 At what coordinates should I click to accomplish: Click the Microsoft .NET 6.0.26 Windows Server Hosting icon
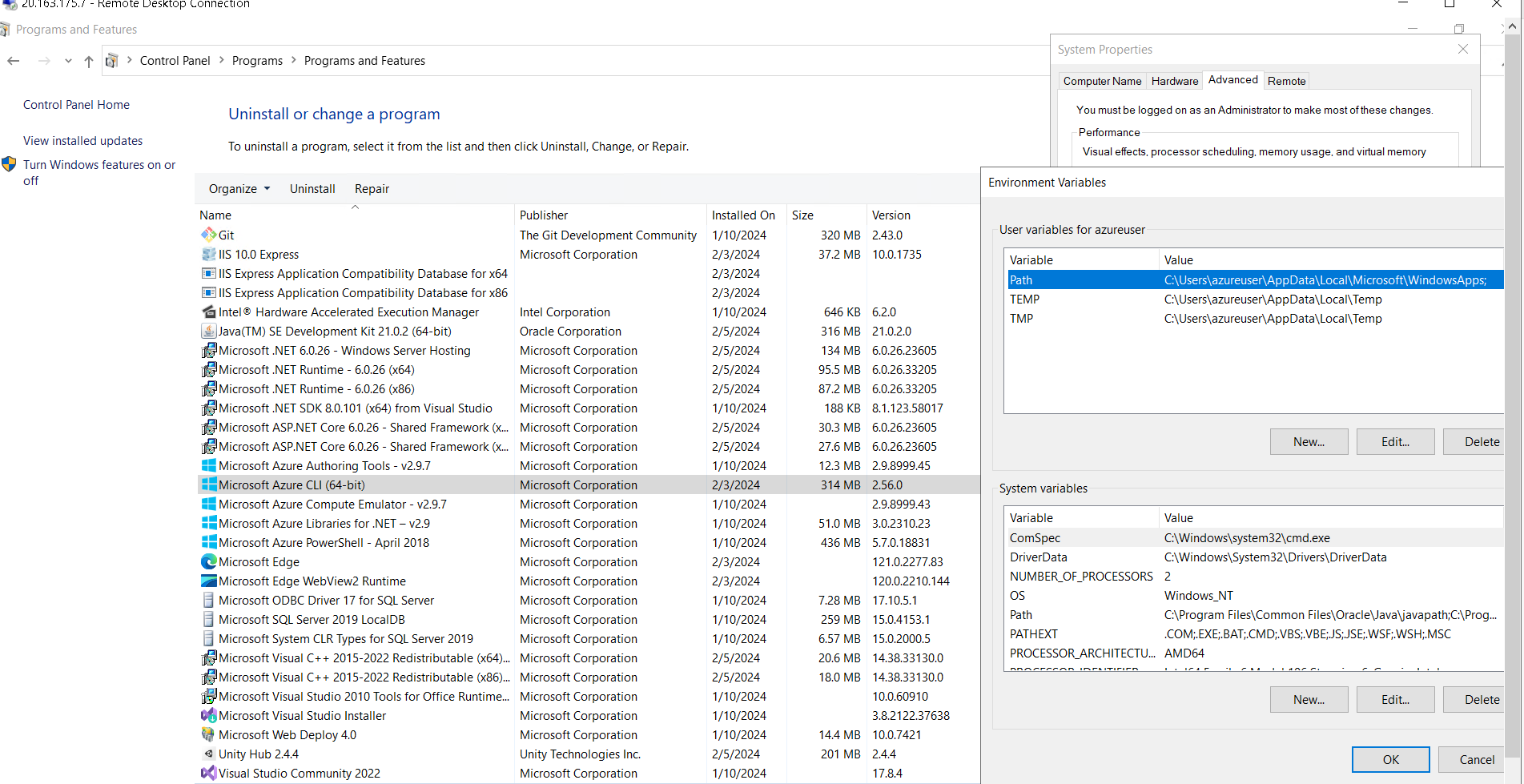(208, 350)
